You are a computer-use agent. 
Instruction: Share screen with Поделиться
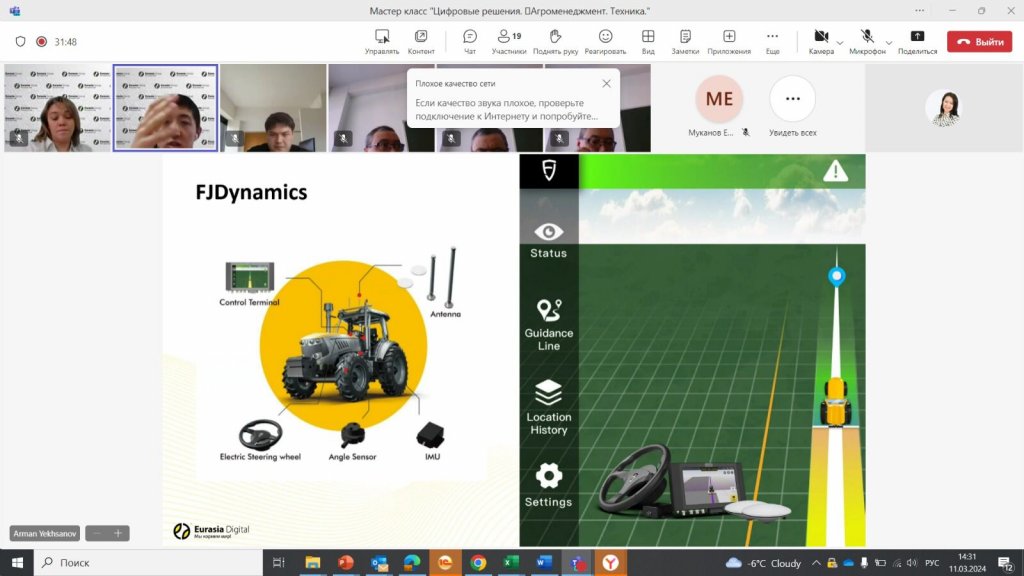(x=917, y=41)
